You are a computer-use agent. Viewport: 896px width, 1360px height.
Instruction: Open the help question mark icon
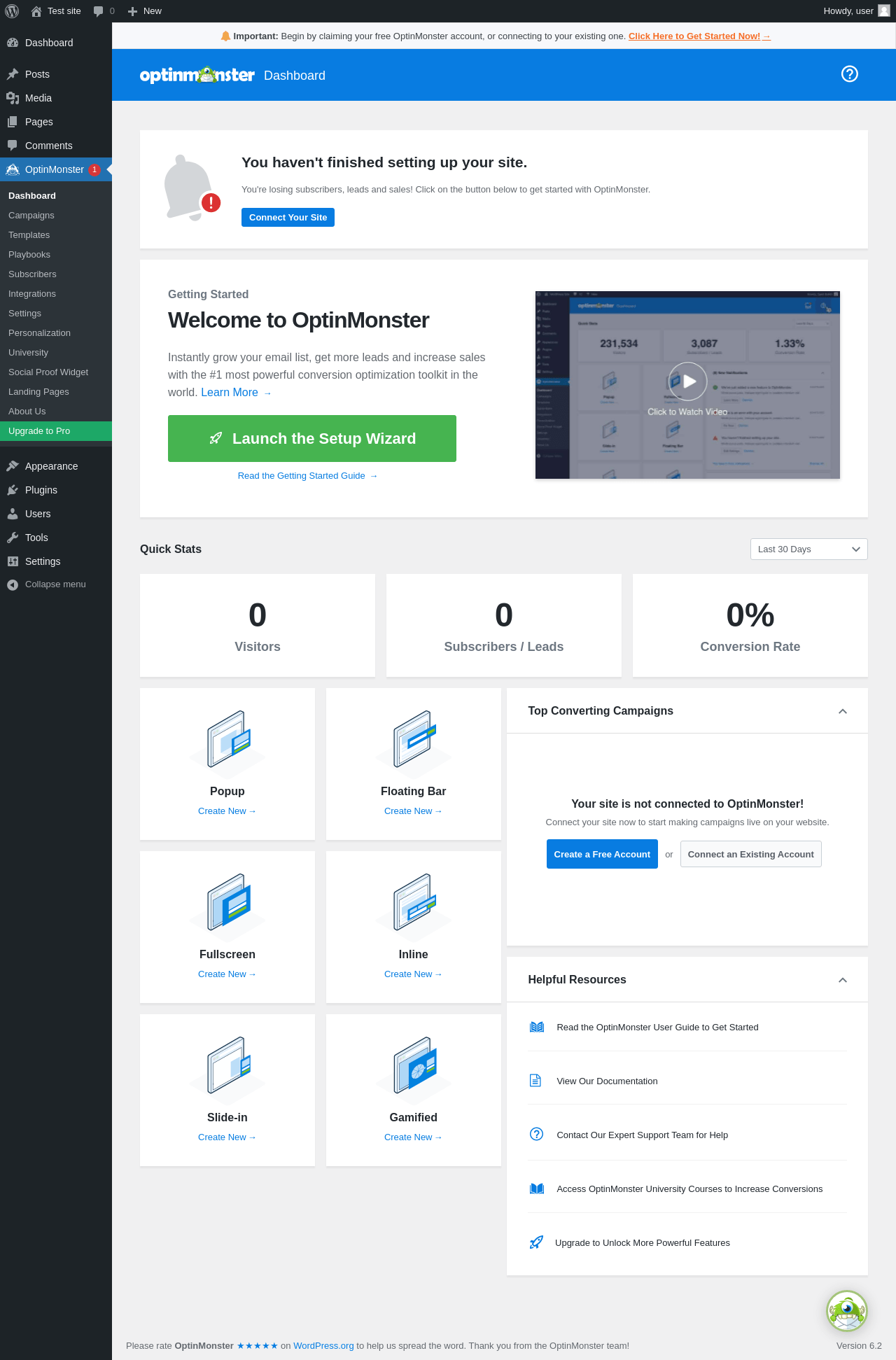point(850,74)
